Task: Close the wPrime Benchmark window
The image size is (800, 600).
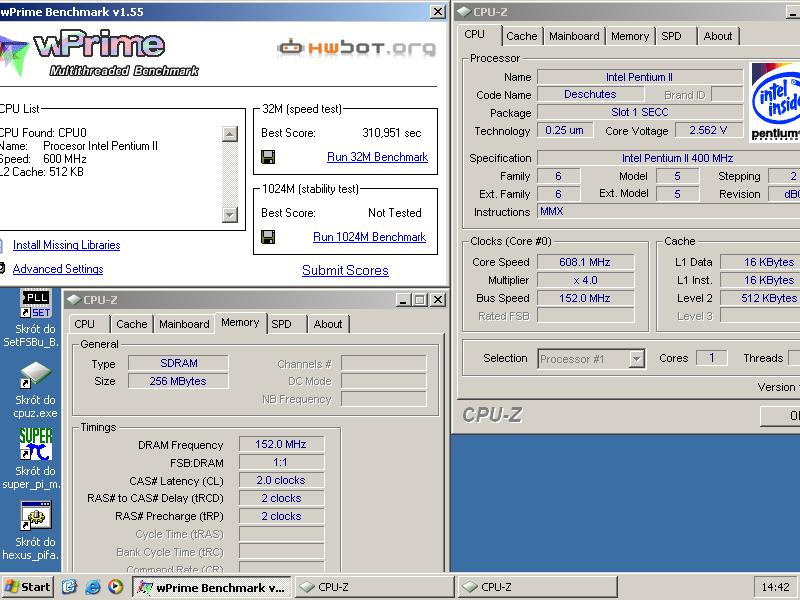Action: (x=438, y=12)
